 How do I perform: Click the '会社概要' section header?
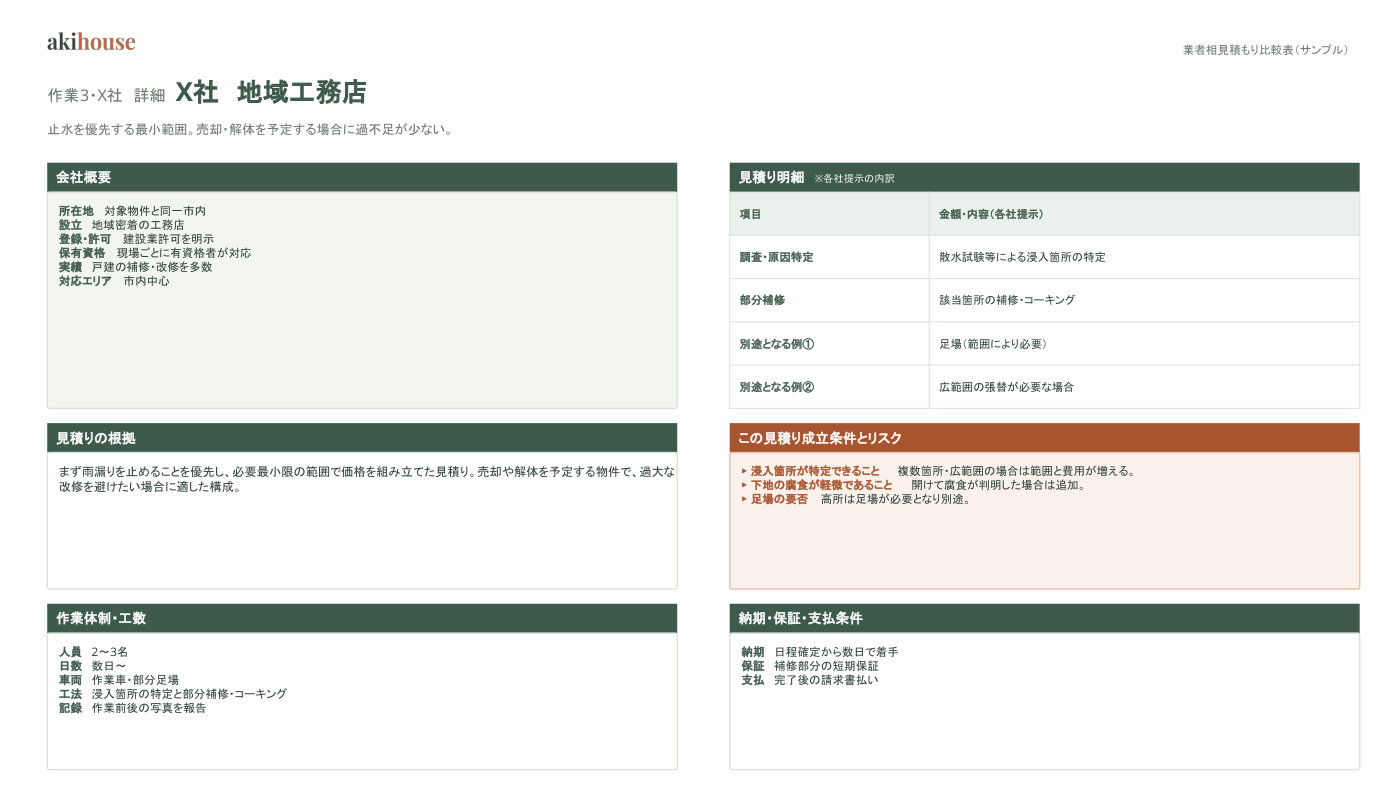coord(362,177)
